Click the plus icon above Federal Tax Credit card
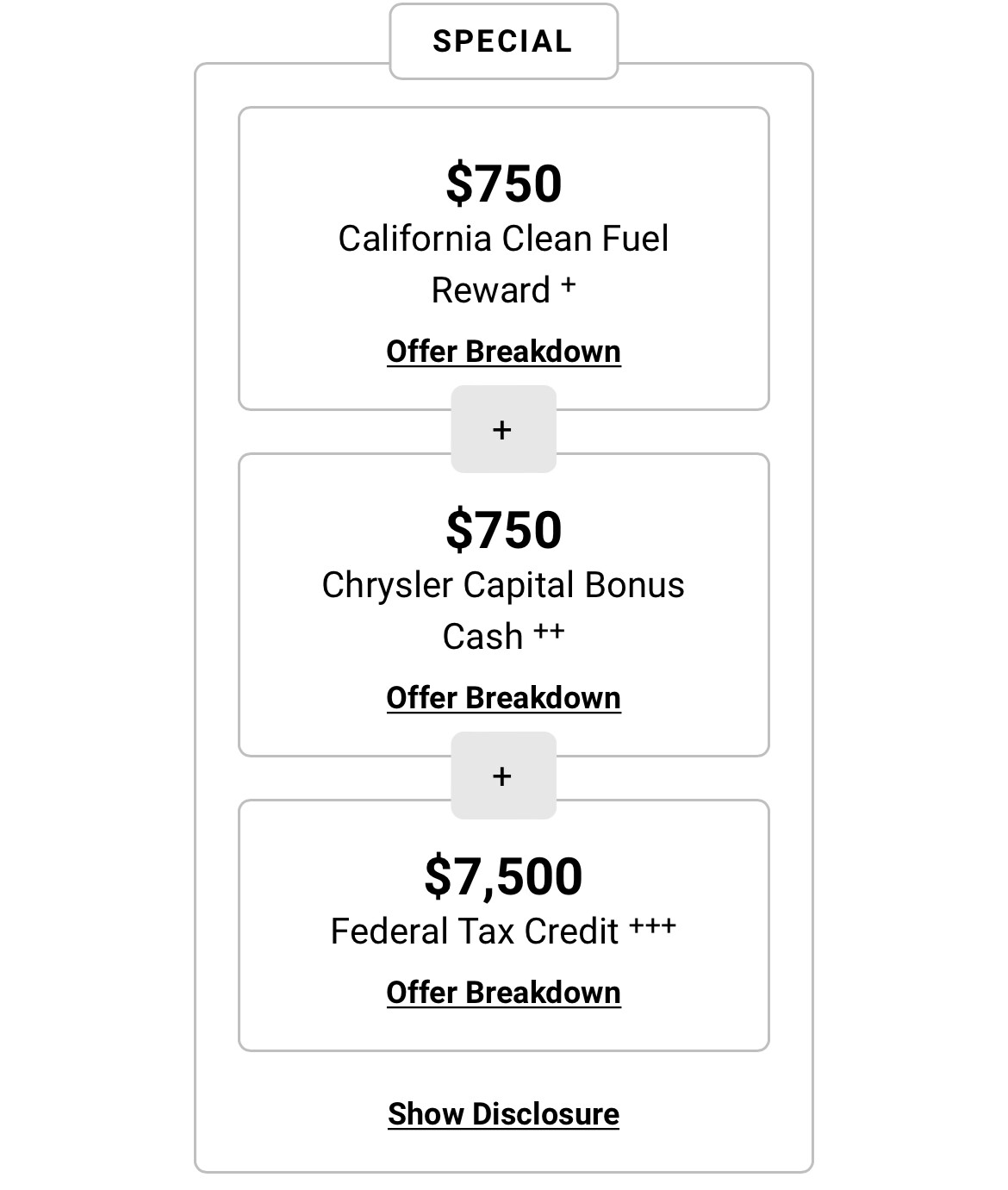This screenshot has width=1008, height=1190. (x=503, y=776)
